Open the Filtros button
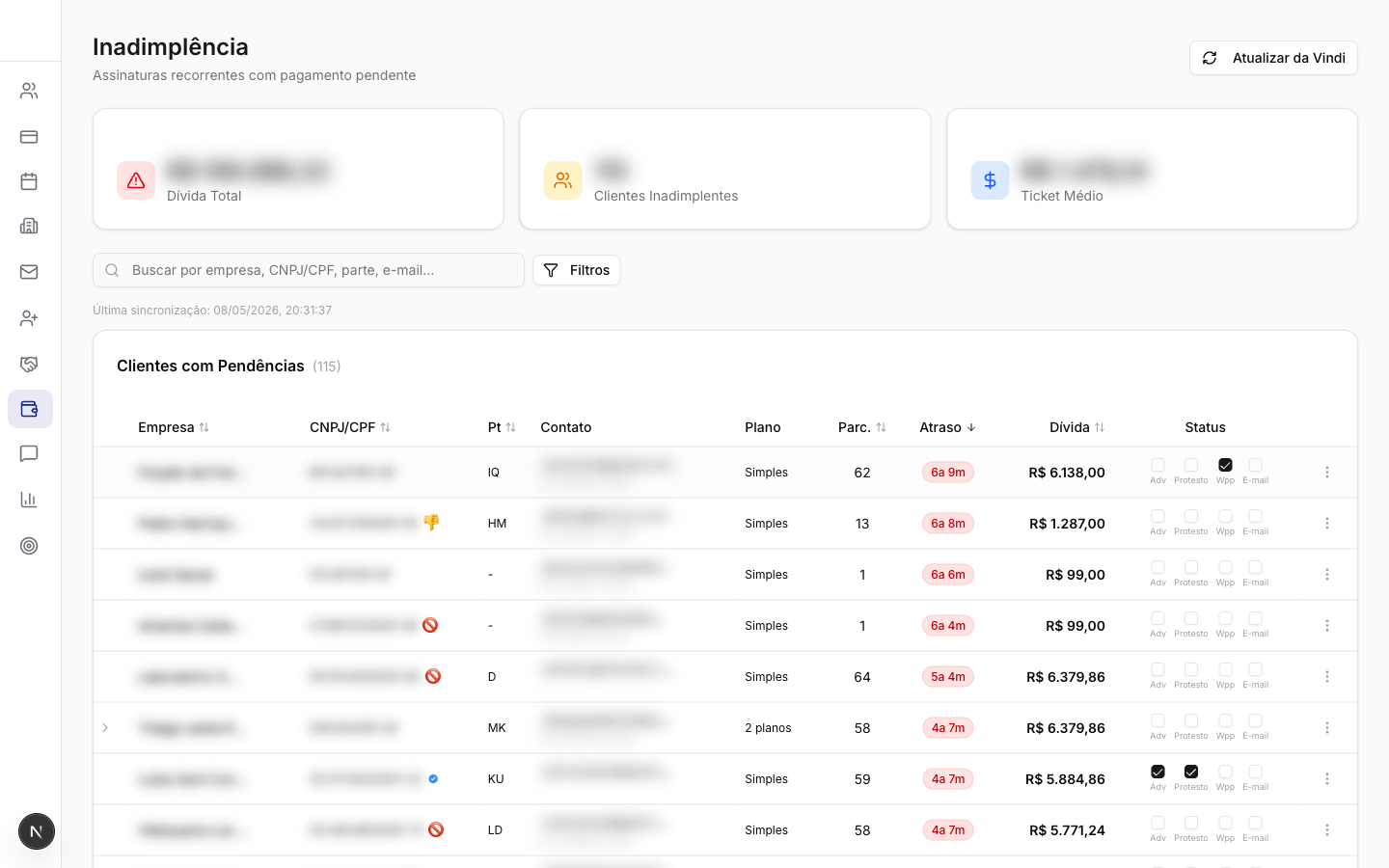The image size is (1389, 868). [577, 270]
